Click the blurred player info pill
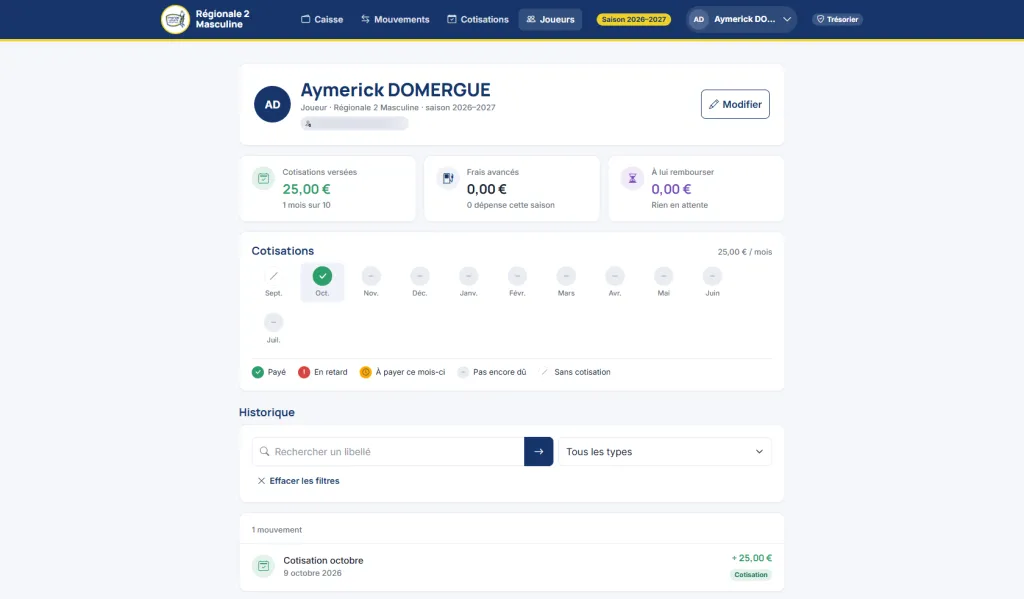This screenshot has height=599, width=1024. pyautogui.click(x=355, y=123)
